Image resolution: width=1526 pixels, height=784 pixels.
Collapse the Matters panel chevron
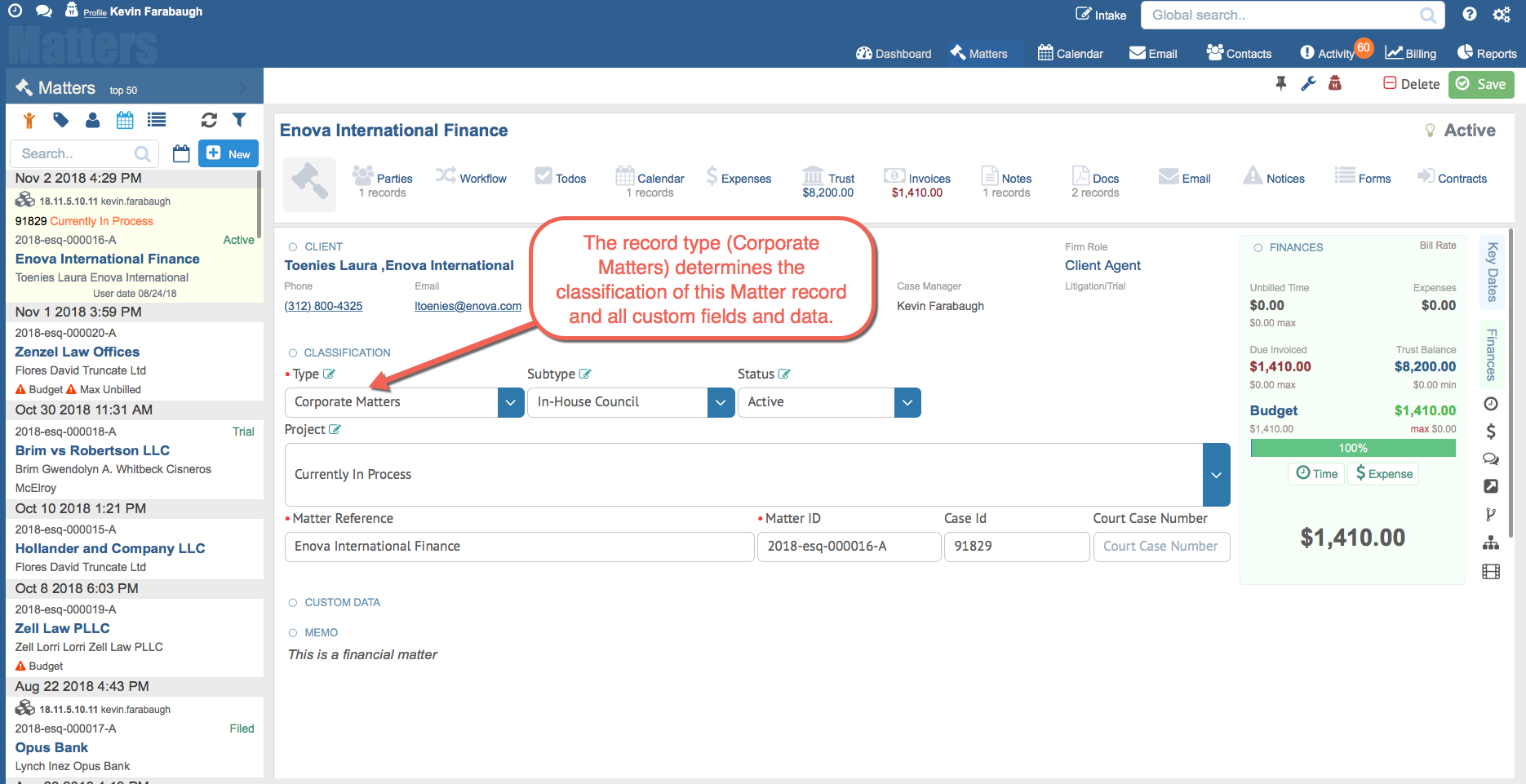point(242,87)
